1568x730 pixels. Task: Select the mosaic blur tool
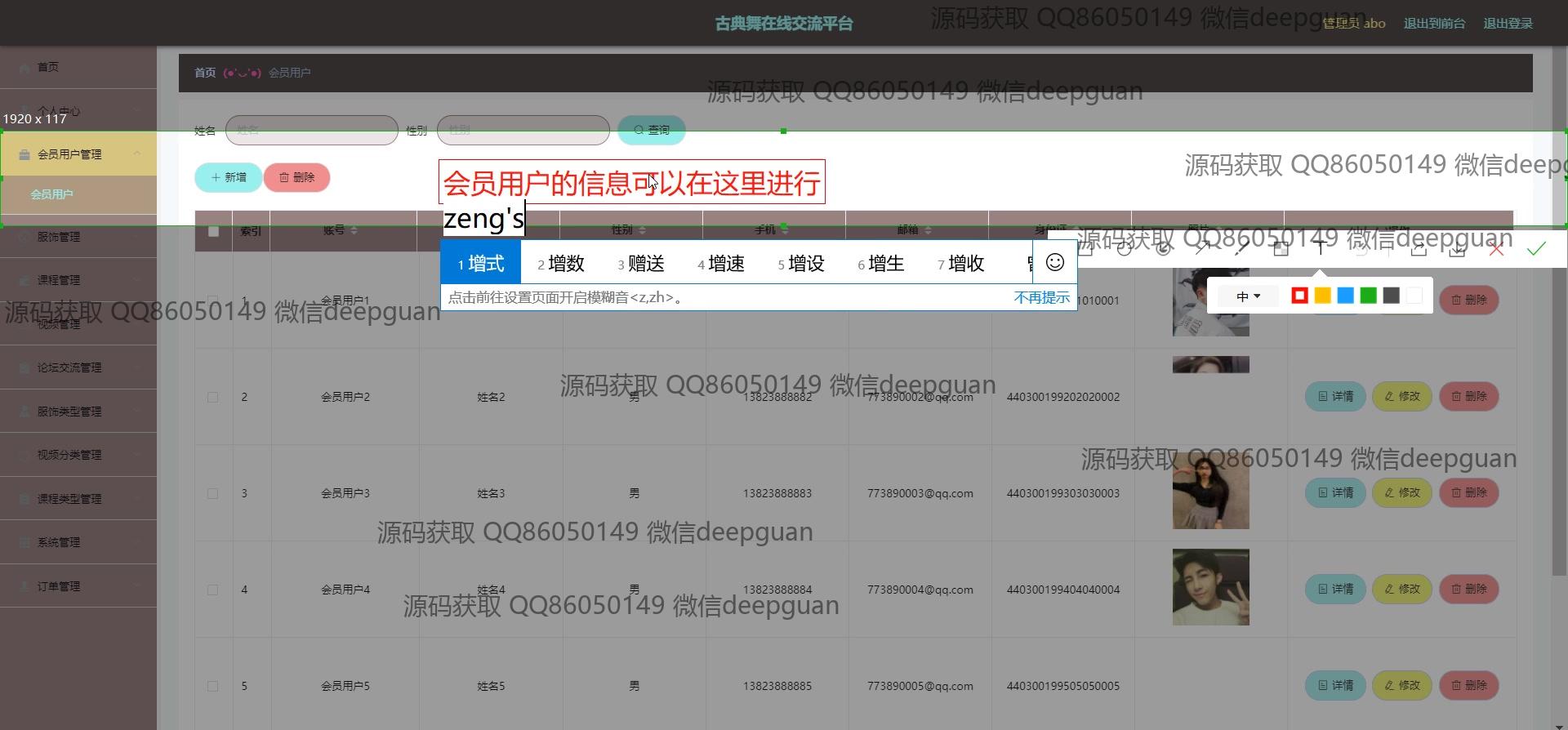click(1281, 249)
